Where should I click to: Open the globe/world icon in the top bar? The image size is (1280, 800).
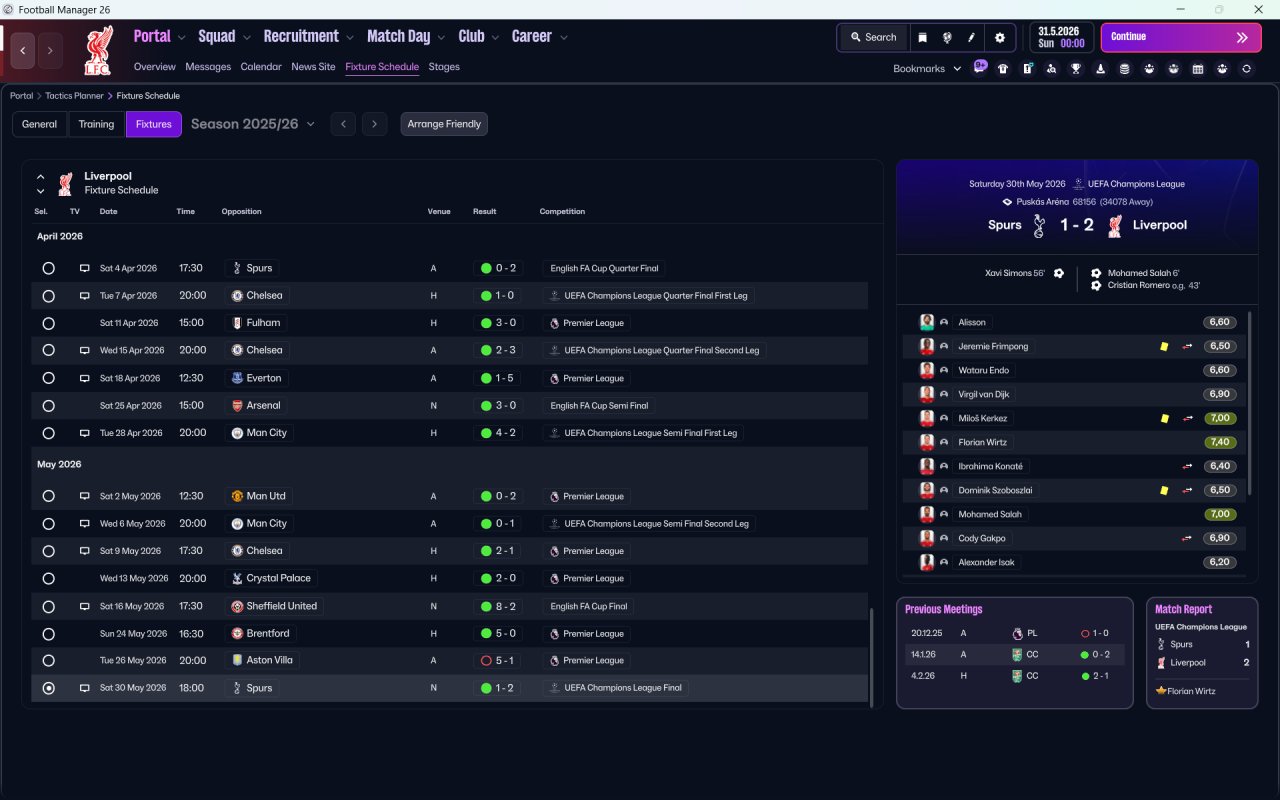pos(947,37)
